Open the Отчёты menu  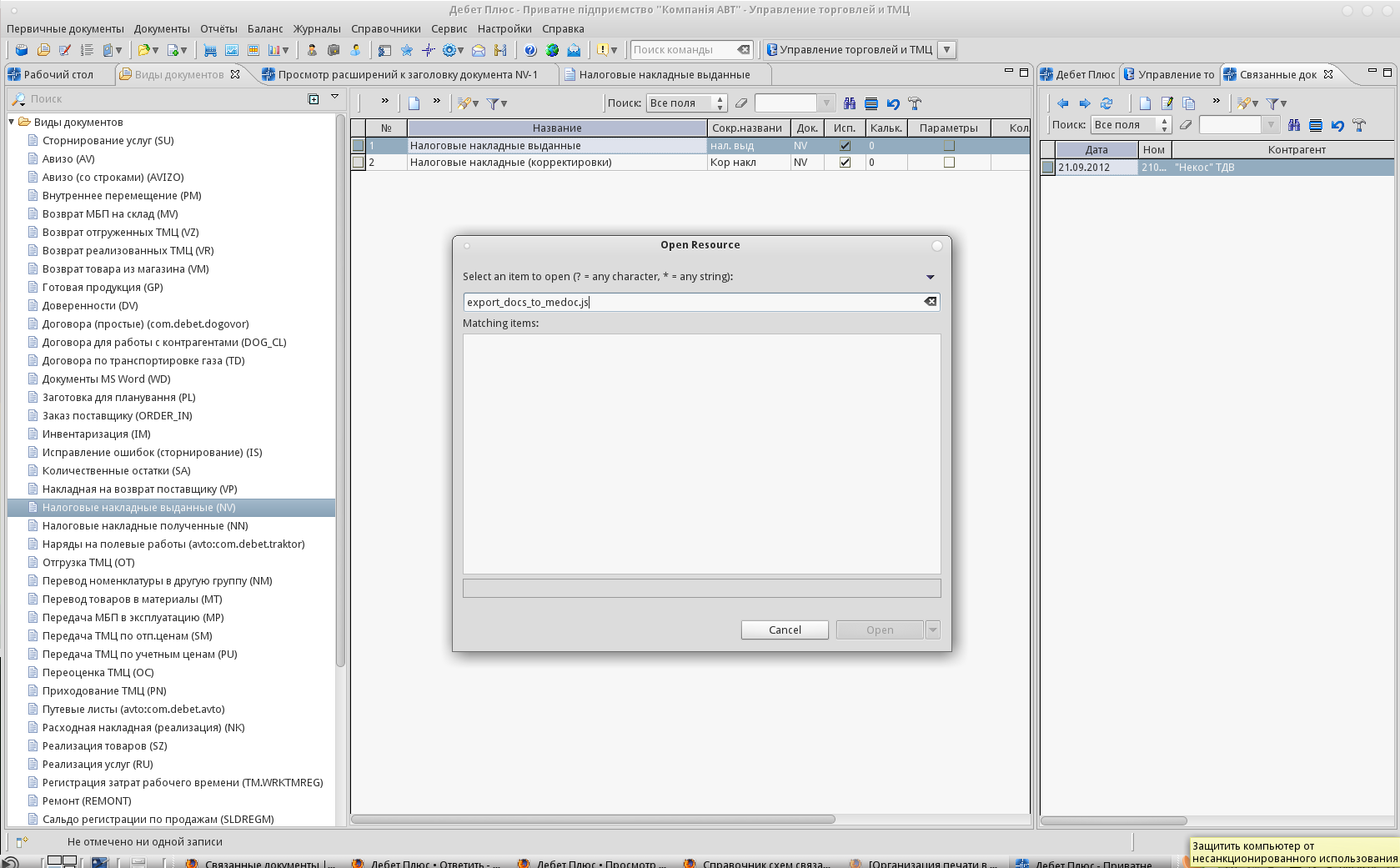(x=218, y=28)
